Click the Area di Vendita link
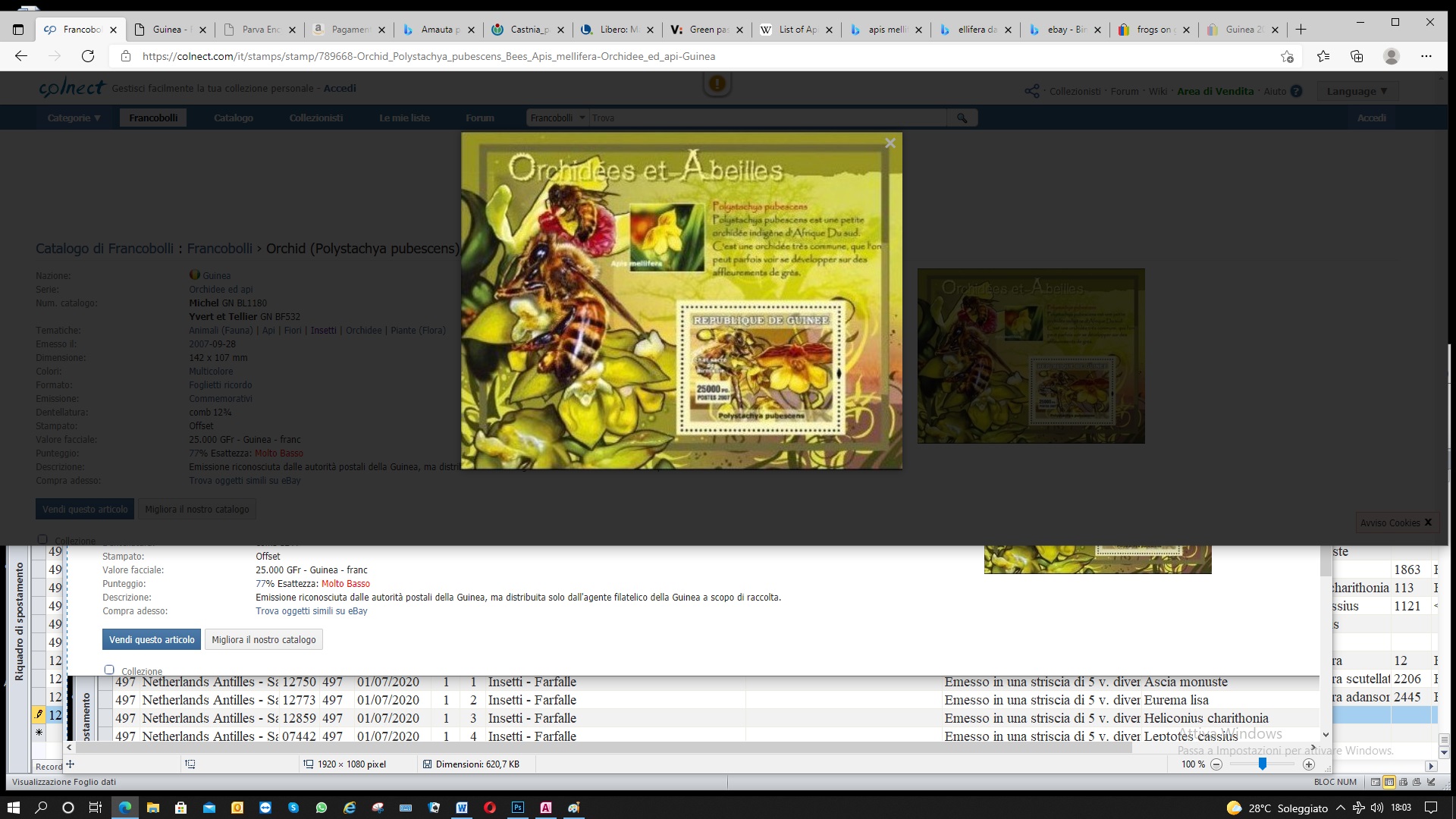 [x=1215, y=91]
